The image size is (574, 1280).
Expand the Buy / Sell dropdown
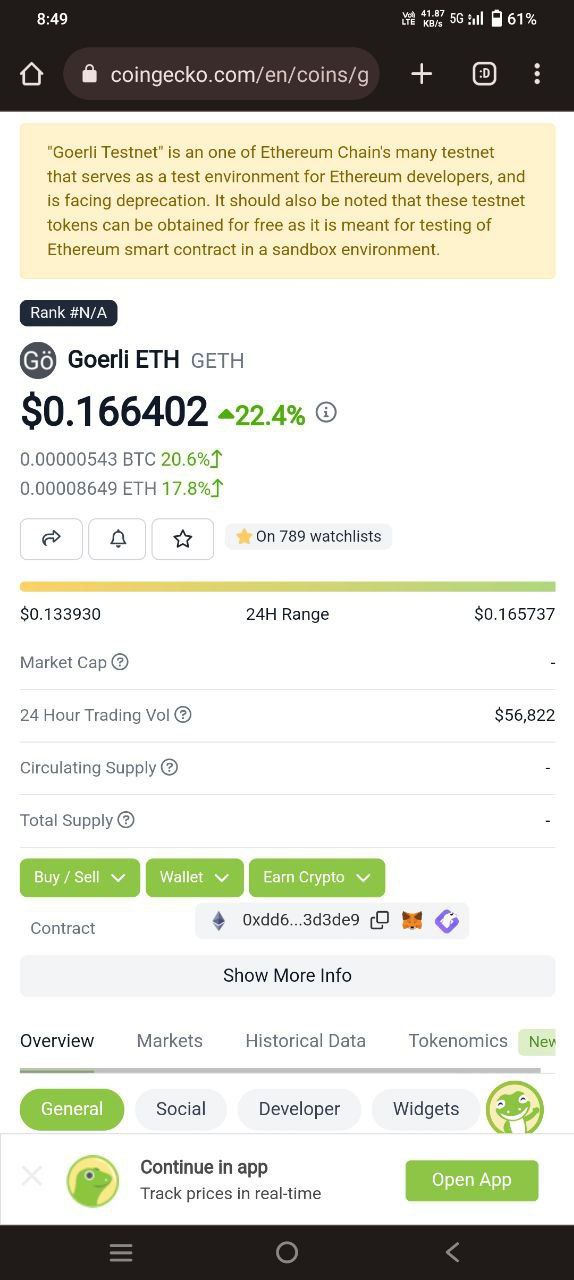click(x=80, y=877)
